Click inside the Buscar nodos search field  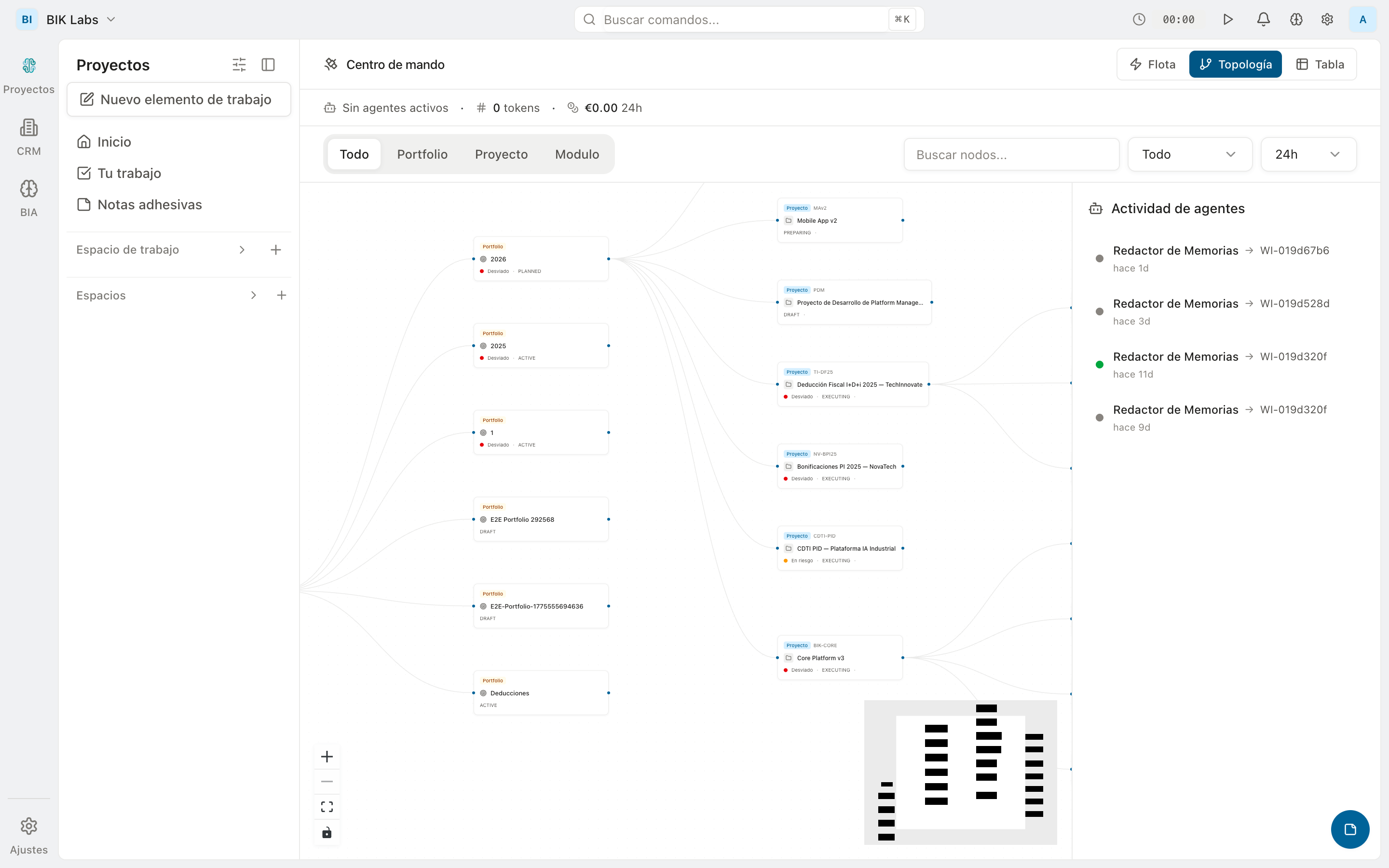coord(1011,154)
